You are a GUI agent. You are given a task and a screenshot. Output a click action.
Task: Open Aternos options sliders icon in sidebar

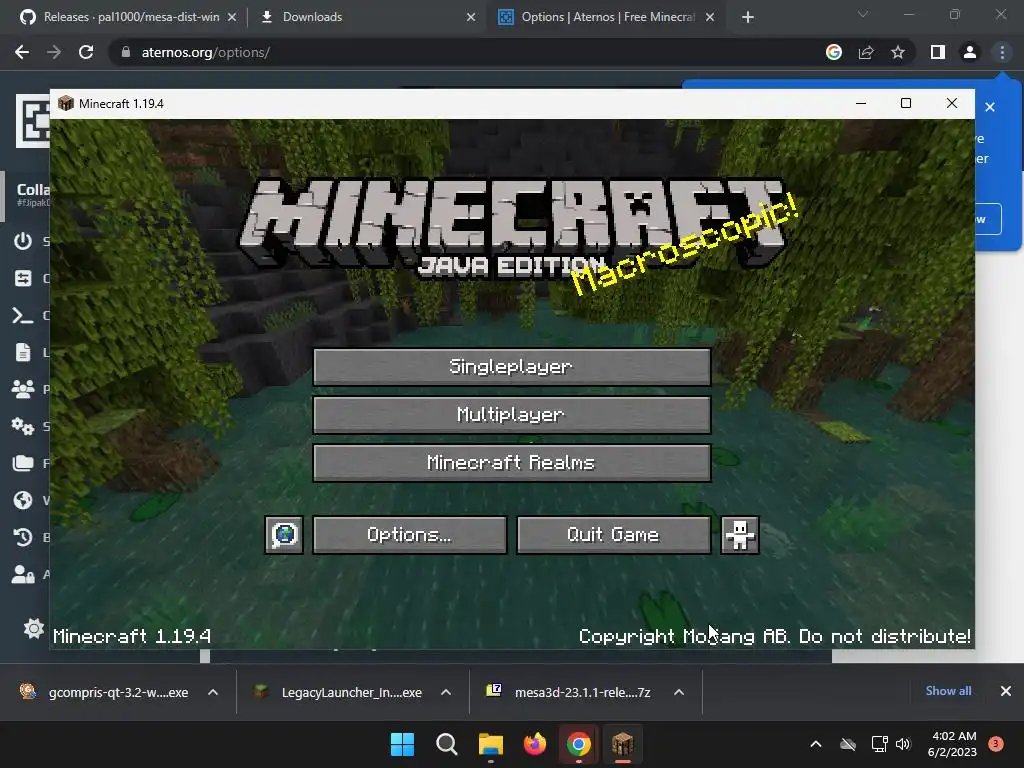[23, 278]
